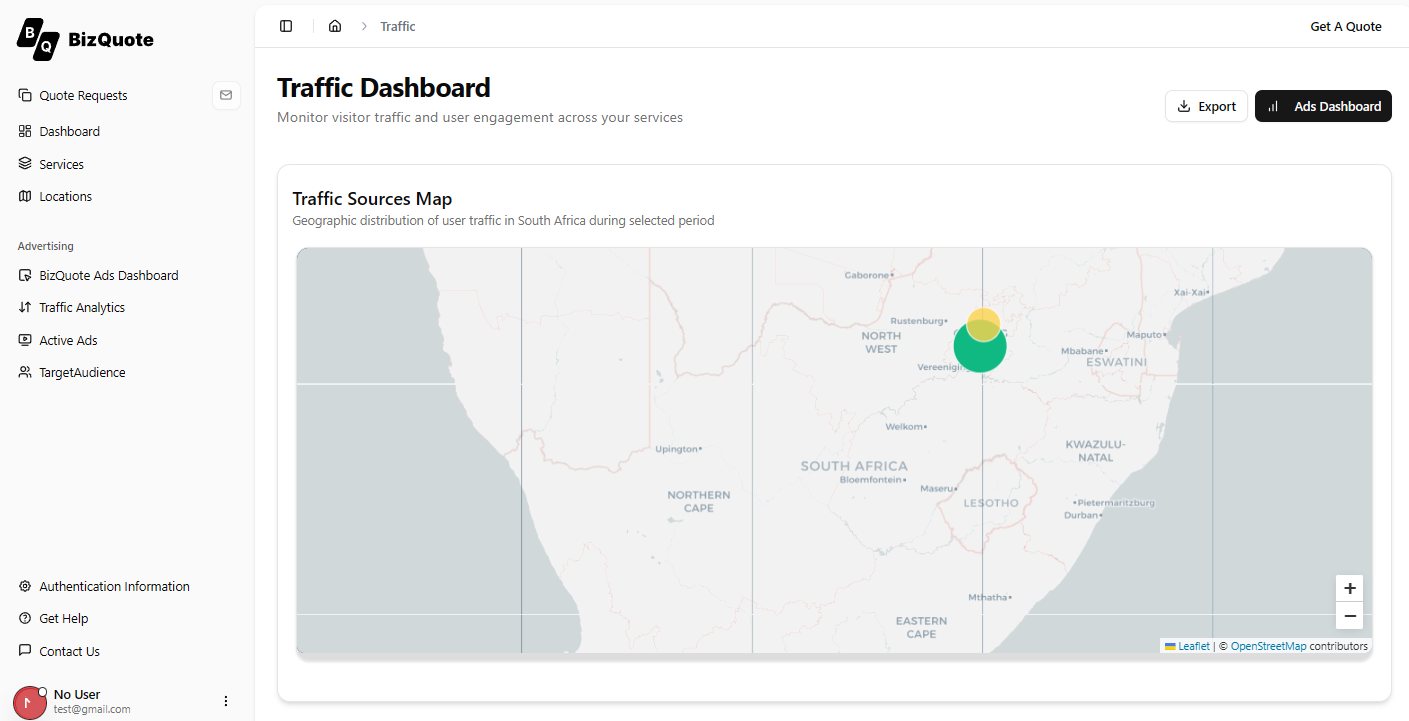This screenshot has width=1409, height=721.
Task: Open the Ads Dashboard button
Action: click(1323, 106)
